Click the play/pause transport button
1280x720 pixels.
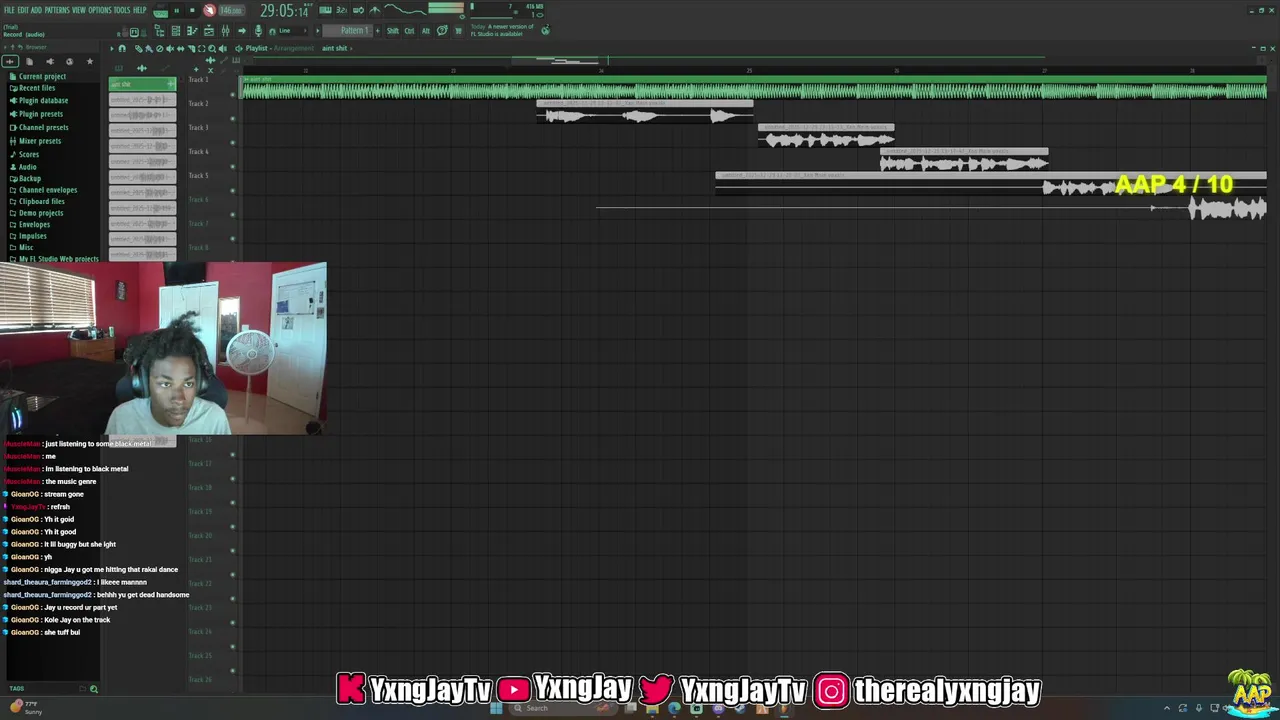[176, 10]
